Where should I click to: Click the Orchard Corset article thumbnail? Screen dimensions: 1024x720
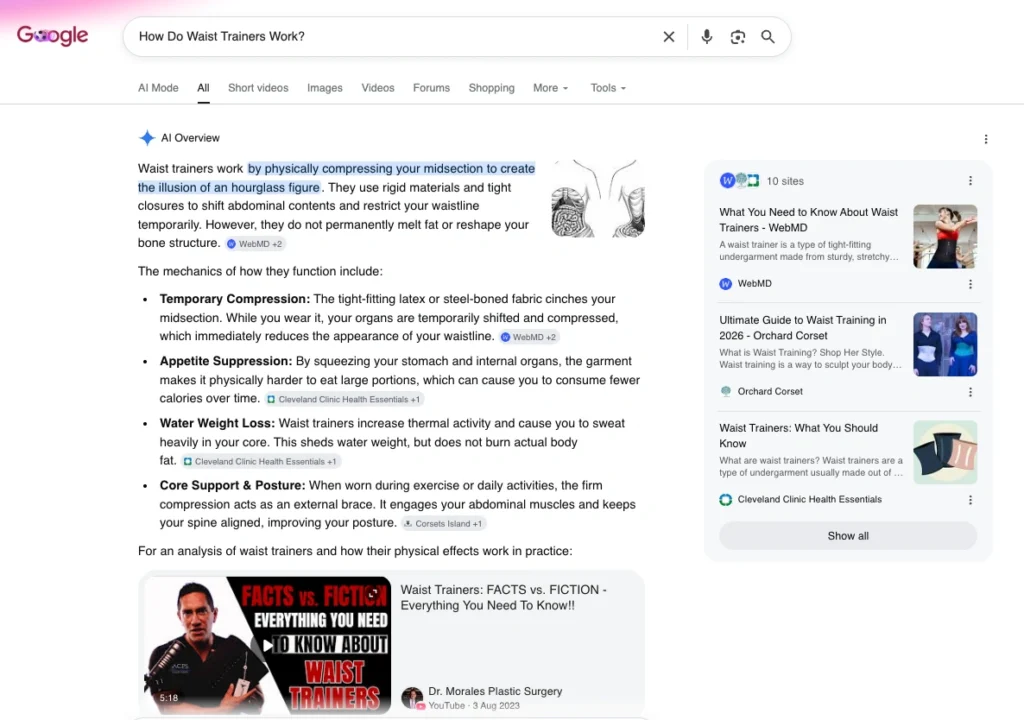945,344
